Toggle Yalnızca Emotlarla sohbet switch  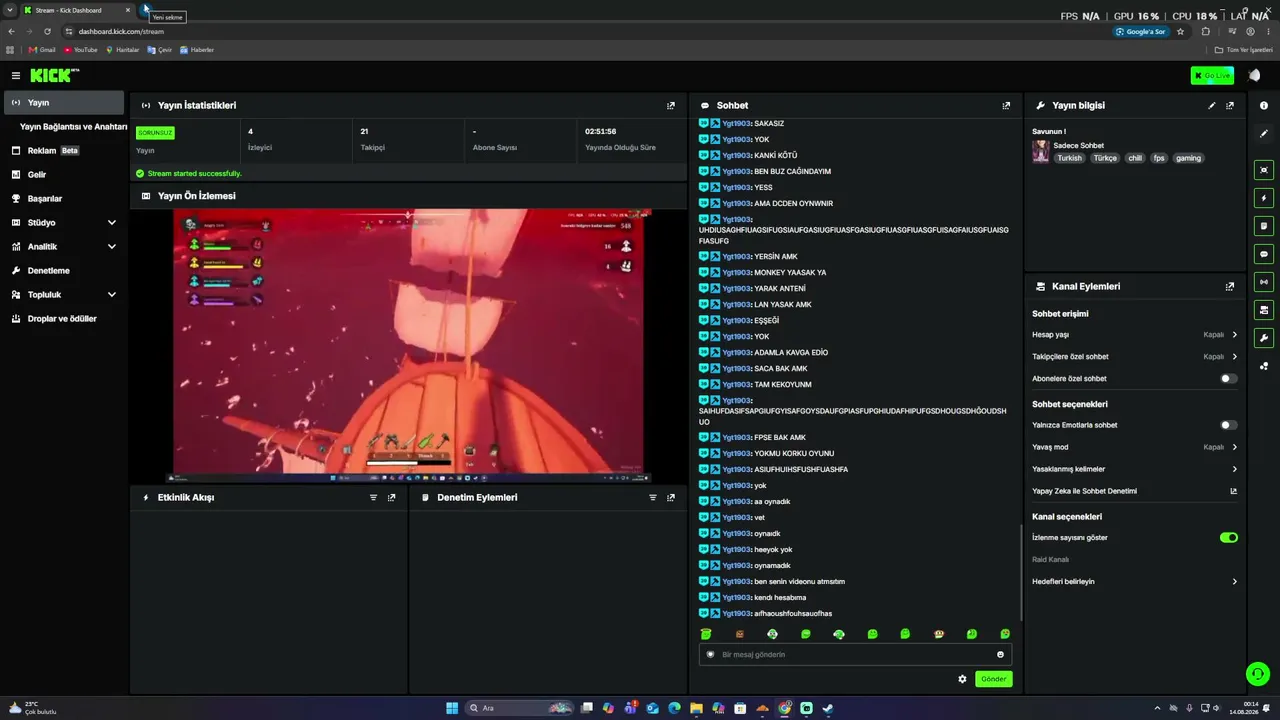(1228, 425)
